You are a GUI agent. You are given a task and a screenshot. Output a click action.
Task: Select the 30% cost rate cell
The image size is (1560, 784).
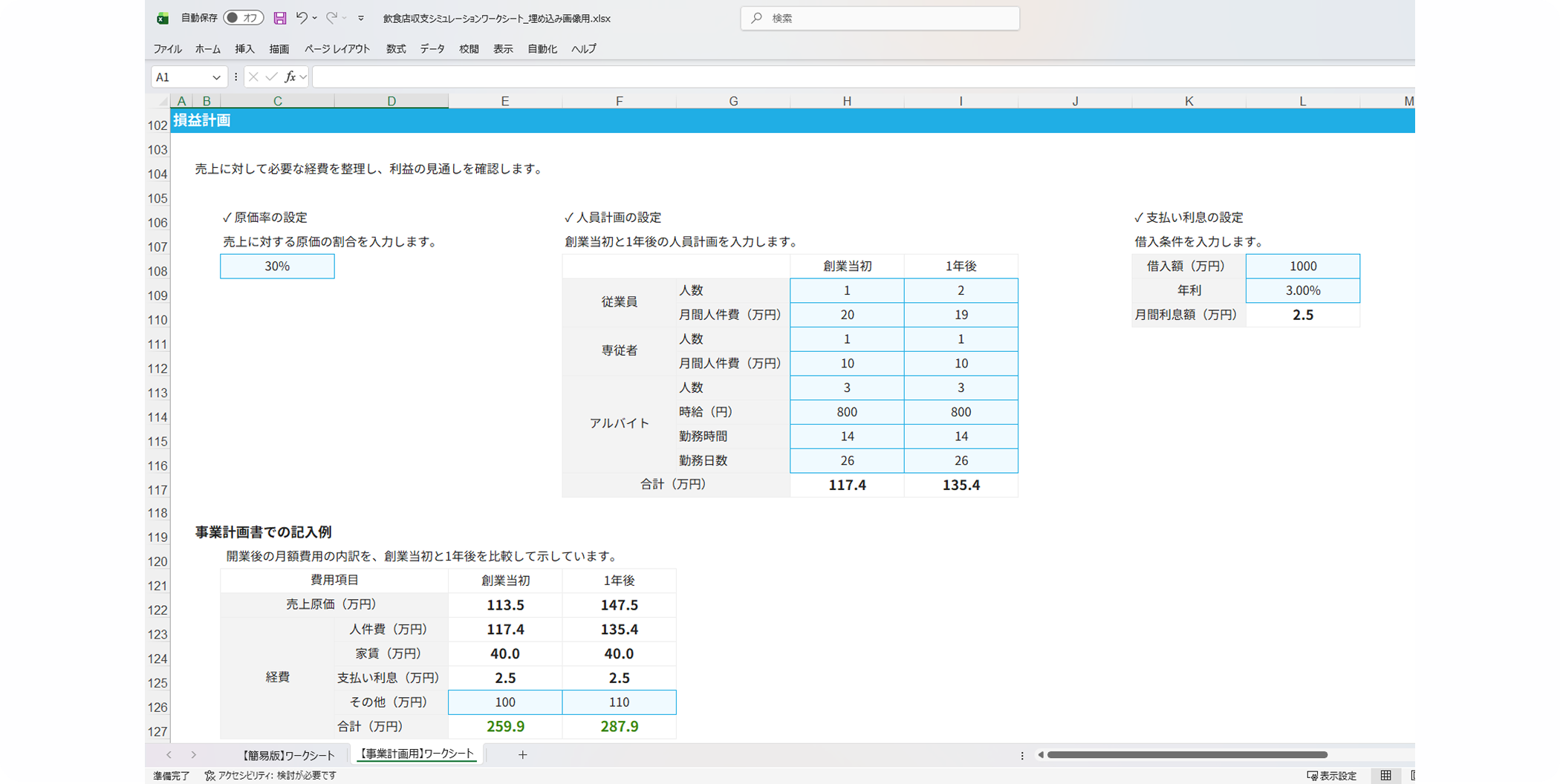point(277,267)
